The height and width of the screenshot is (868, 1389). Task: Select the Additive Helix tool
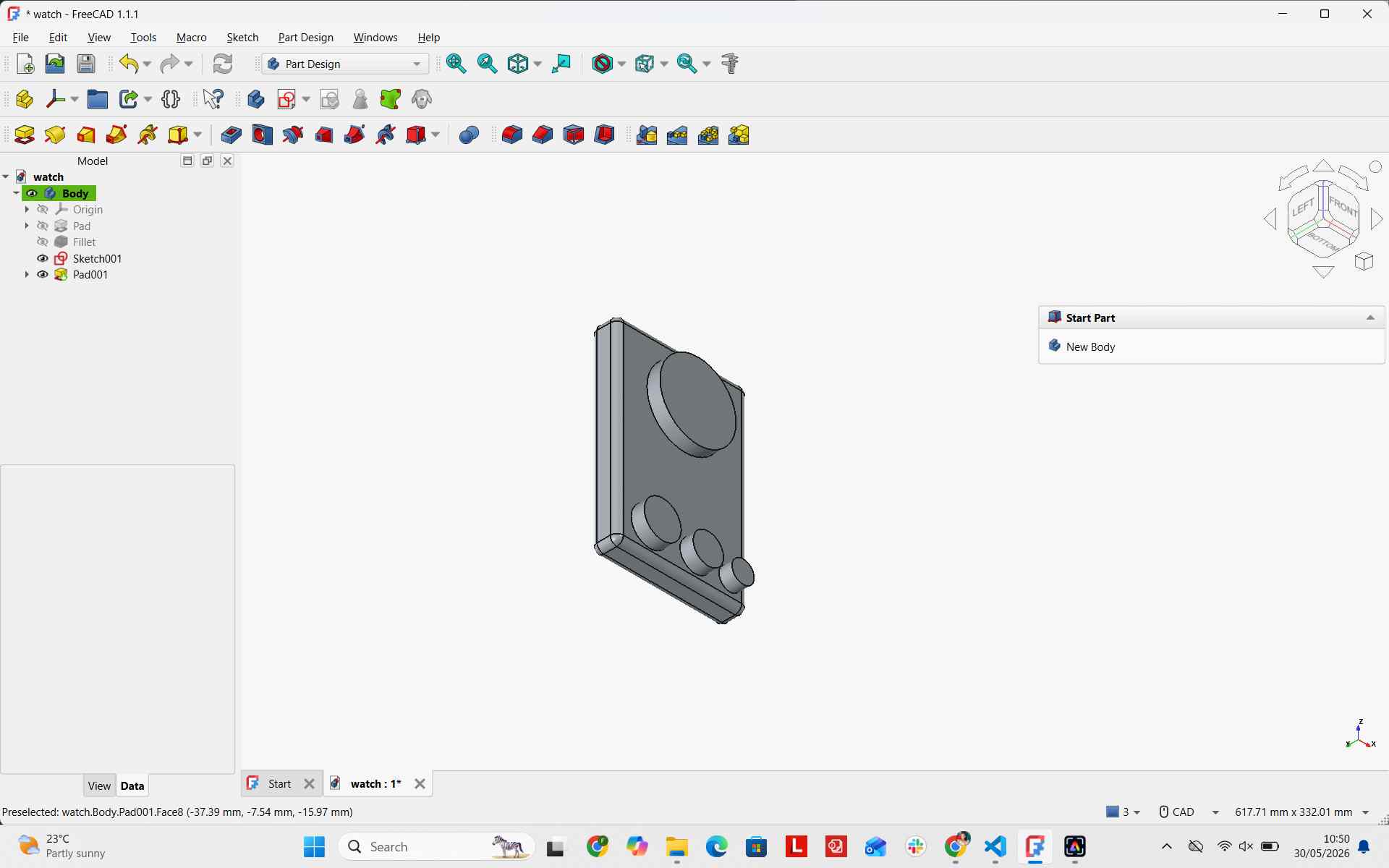[148, 135]
